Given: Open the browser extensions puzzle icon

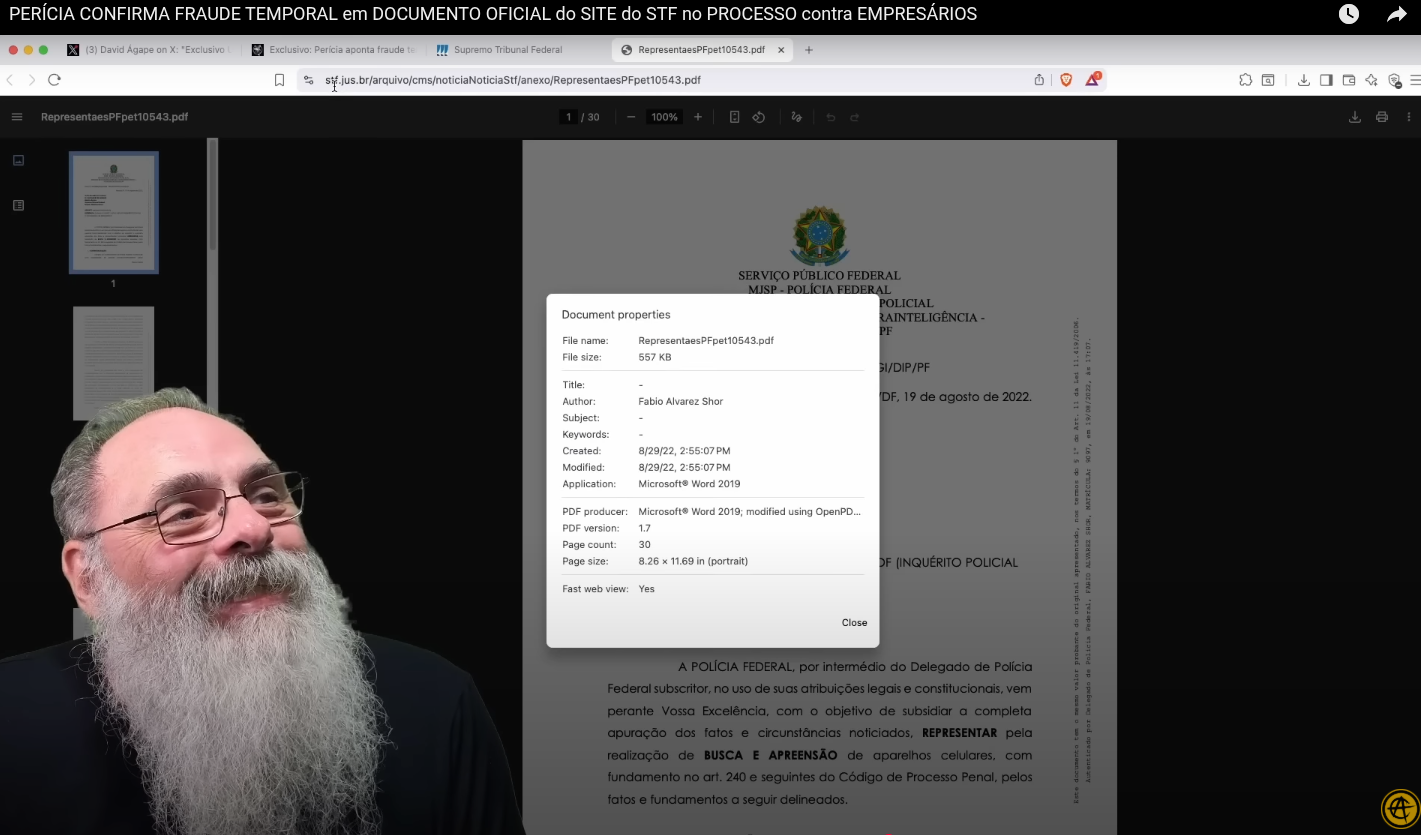Looking at the screenshot, I should (x=1245, y=80).
